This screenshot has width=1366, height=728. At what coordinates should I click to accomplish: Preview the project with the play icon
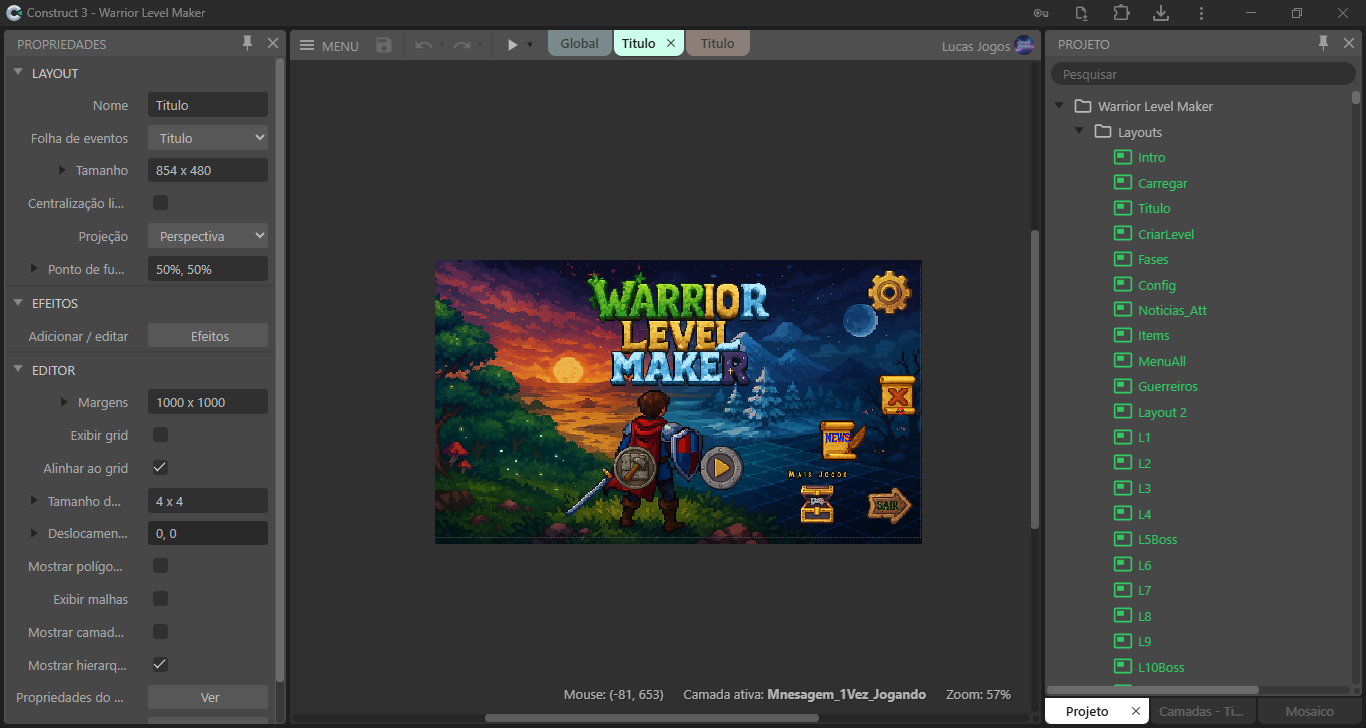point(512,45)
